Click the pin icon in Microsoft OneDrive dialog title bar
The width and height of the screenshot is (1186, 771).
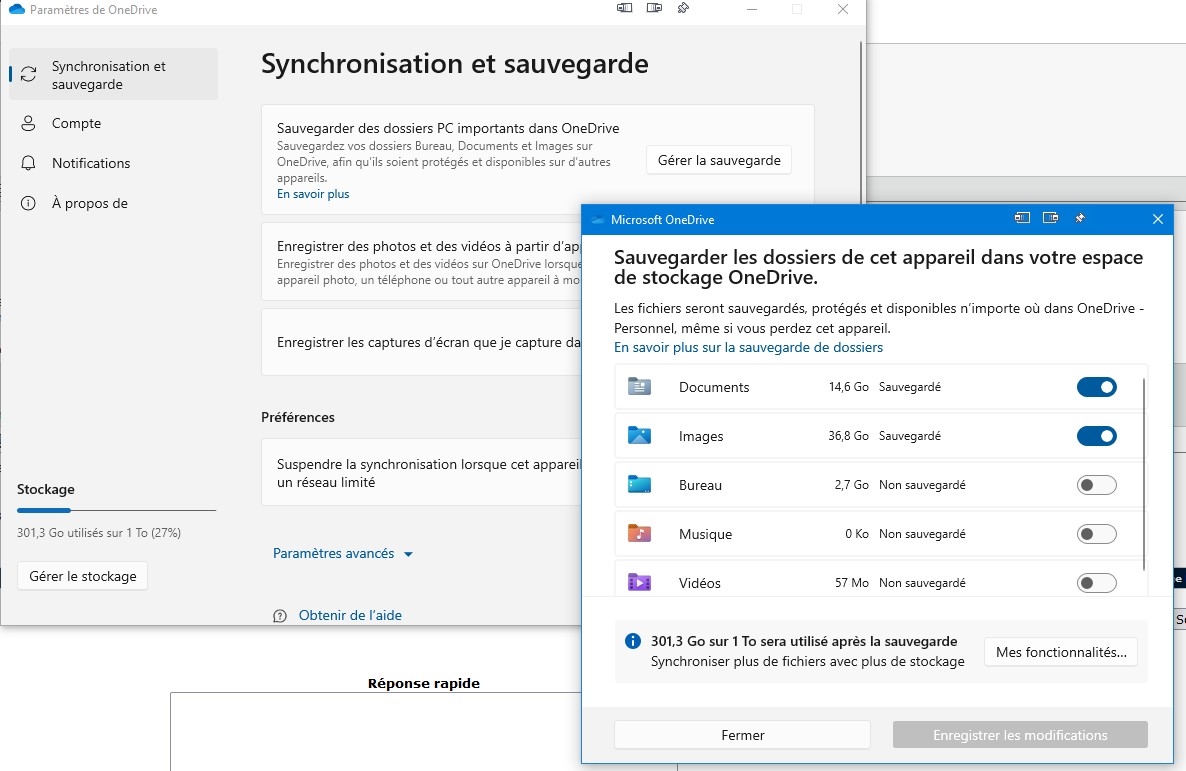pos(1080,219)
